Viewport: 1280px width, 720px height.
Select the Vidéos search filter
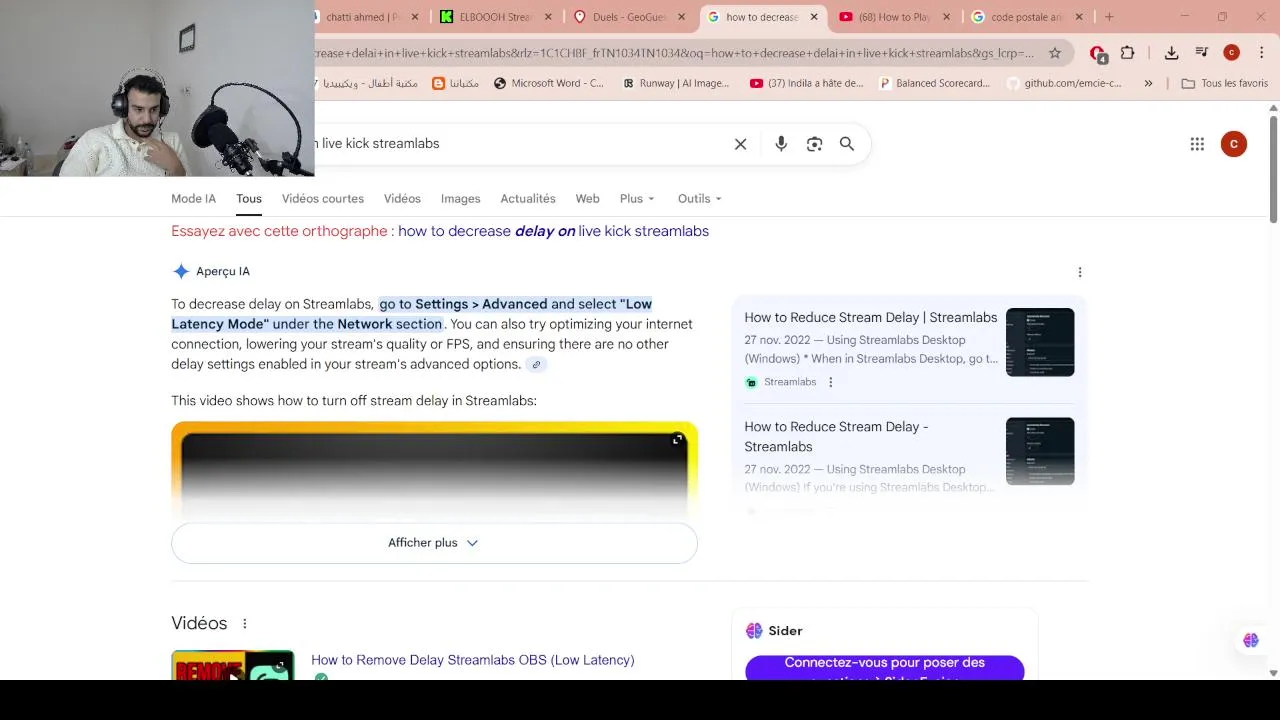[x=402, y=199]
